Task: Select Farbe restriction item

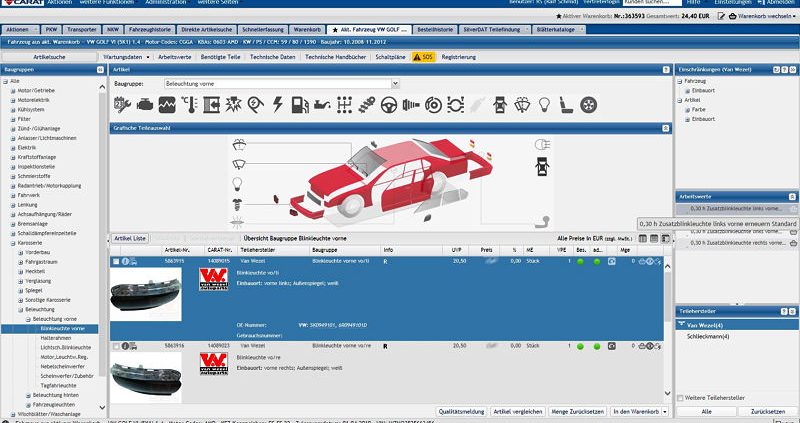Action: pos(699,110)
